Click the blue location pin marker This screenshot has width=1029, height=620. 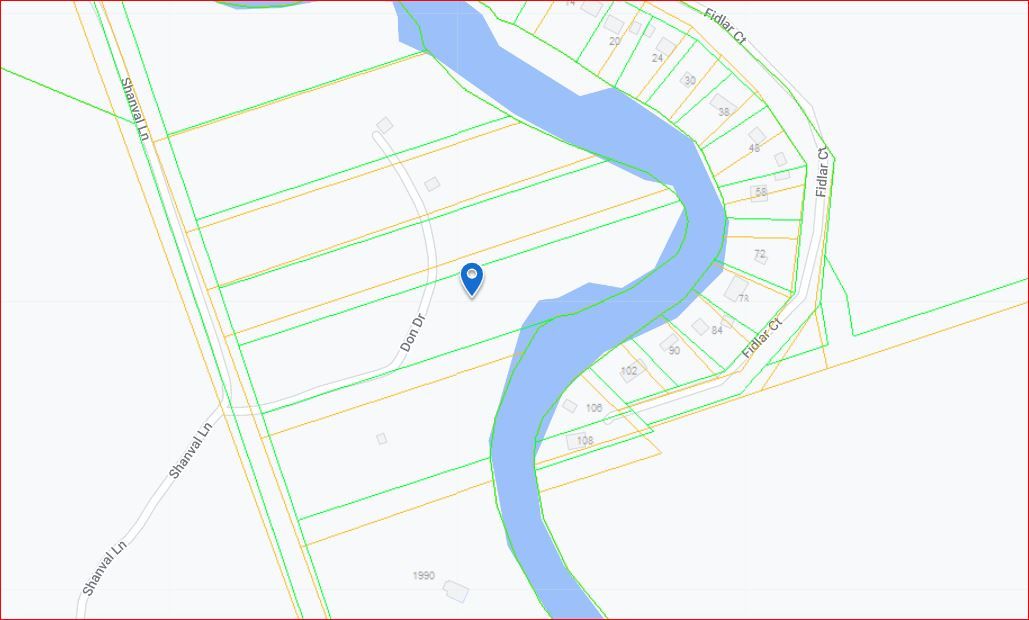[472, 279]
